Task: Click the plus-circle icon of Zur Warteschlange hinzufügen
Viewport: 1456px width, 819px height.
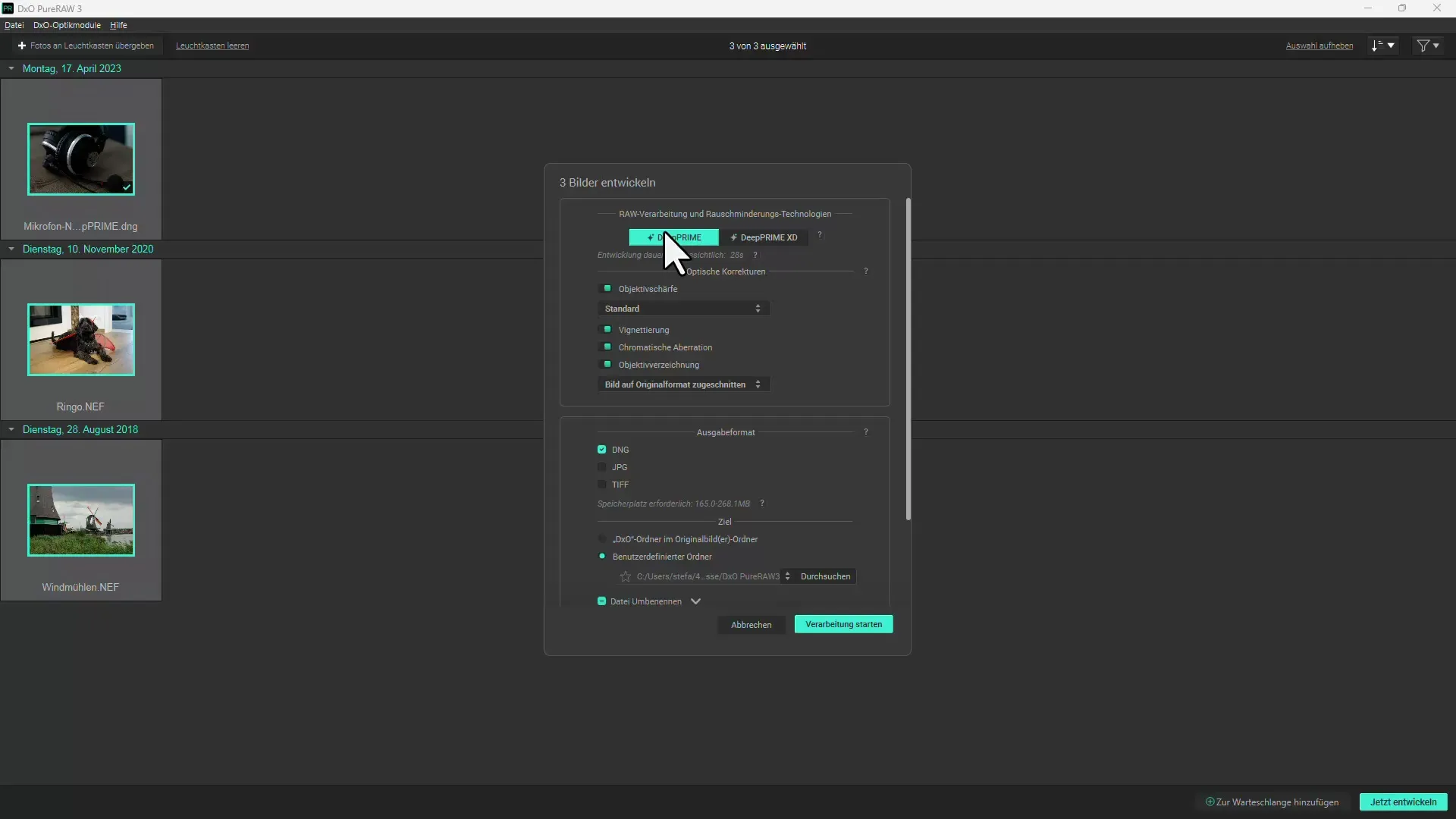Action: (x=1210, y=802)
